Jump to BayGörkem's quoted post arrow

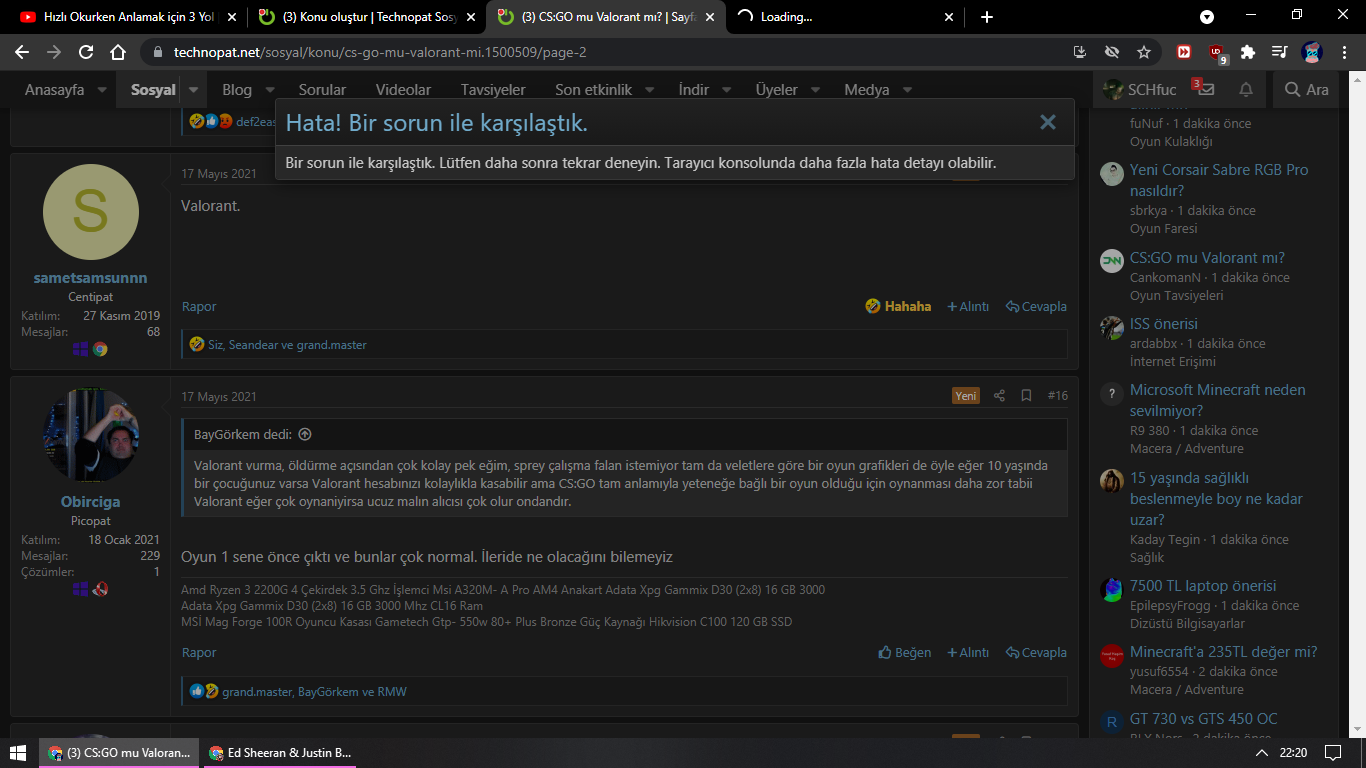tap(305, 435)
